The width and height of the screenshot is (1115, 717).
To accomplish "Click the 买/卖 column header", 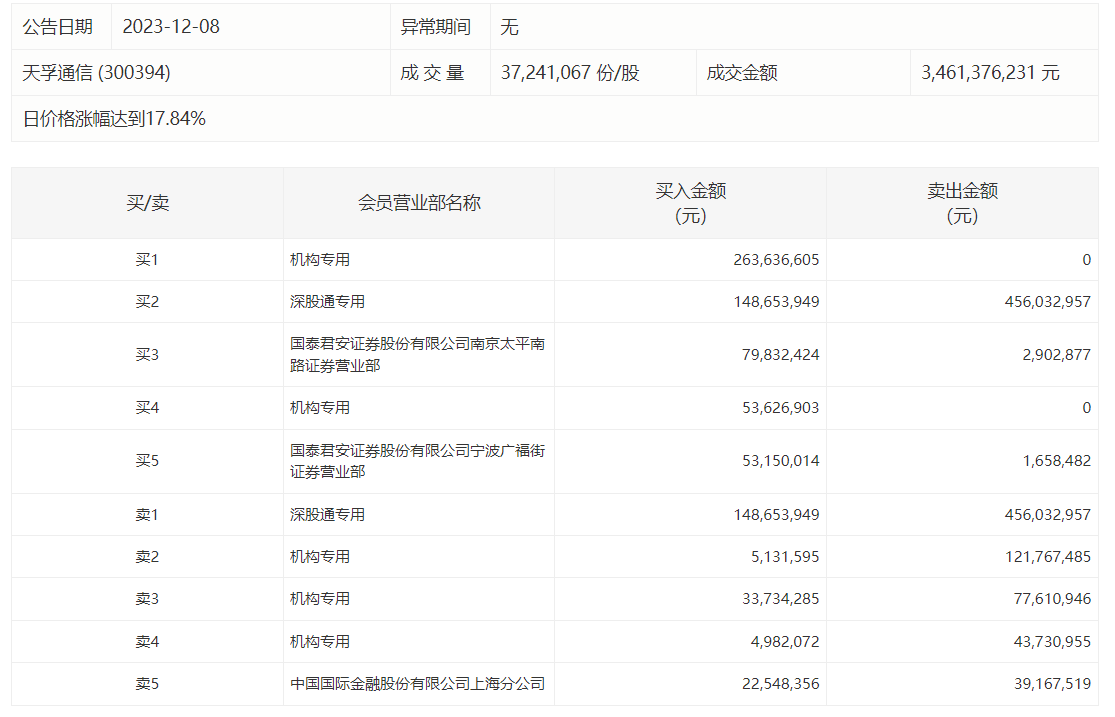I will (147, 203).
